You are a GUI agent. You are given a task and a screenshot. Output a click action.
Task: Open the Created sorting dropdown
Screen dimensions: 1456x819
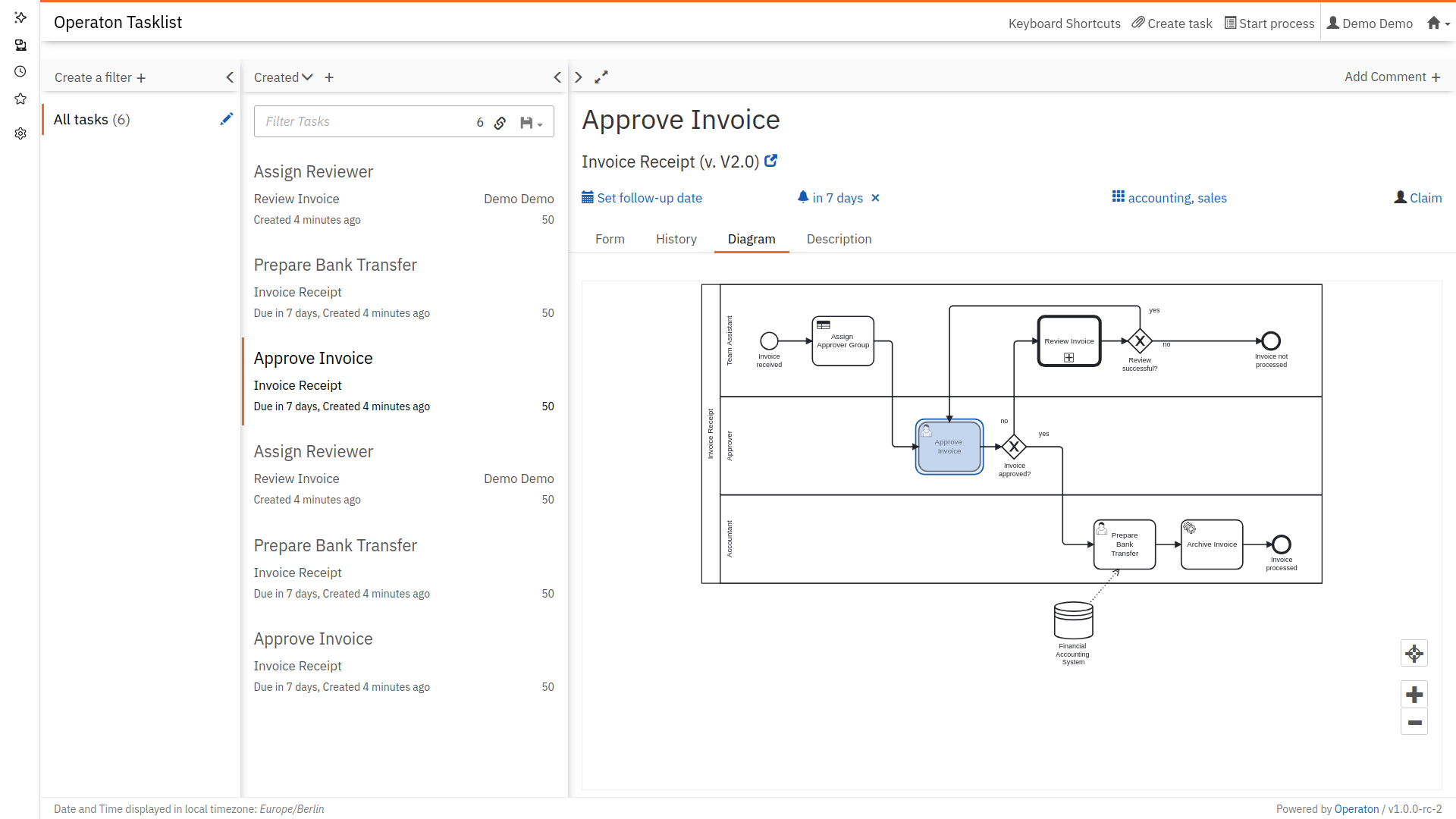283,77
